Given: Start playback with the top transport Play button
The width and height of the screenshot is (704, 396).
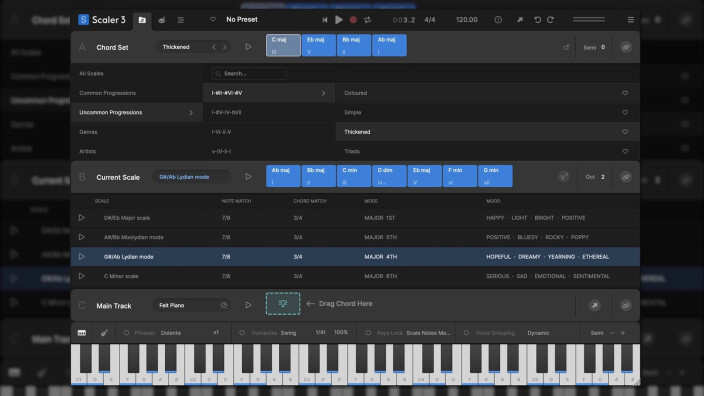Looking at the screenshot, I should (x=339, y=20).
